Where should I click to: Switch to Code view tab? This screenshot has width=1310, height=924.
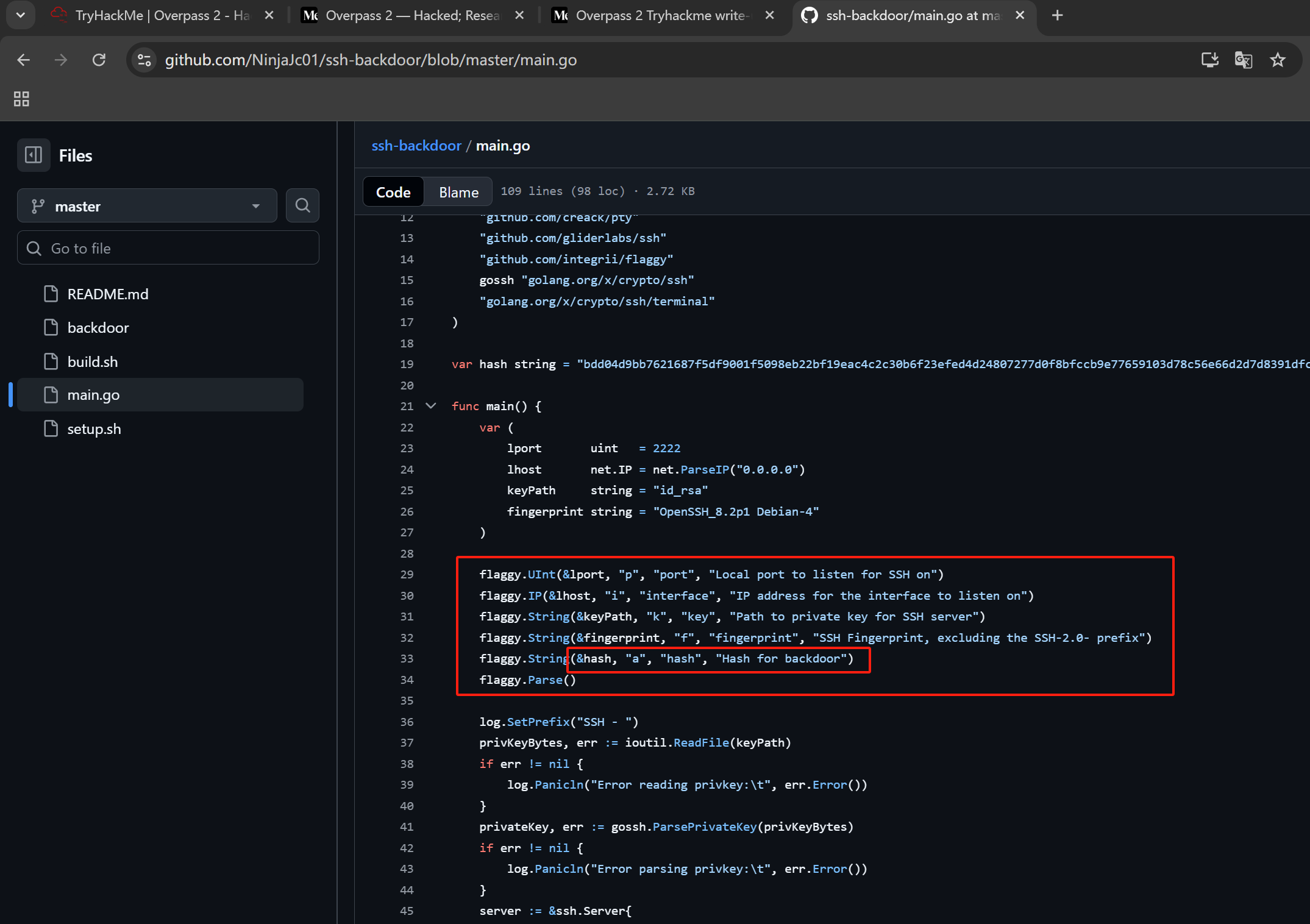[393, 192]
